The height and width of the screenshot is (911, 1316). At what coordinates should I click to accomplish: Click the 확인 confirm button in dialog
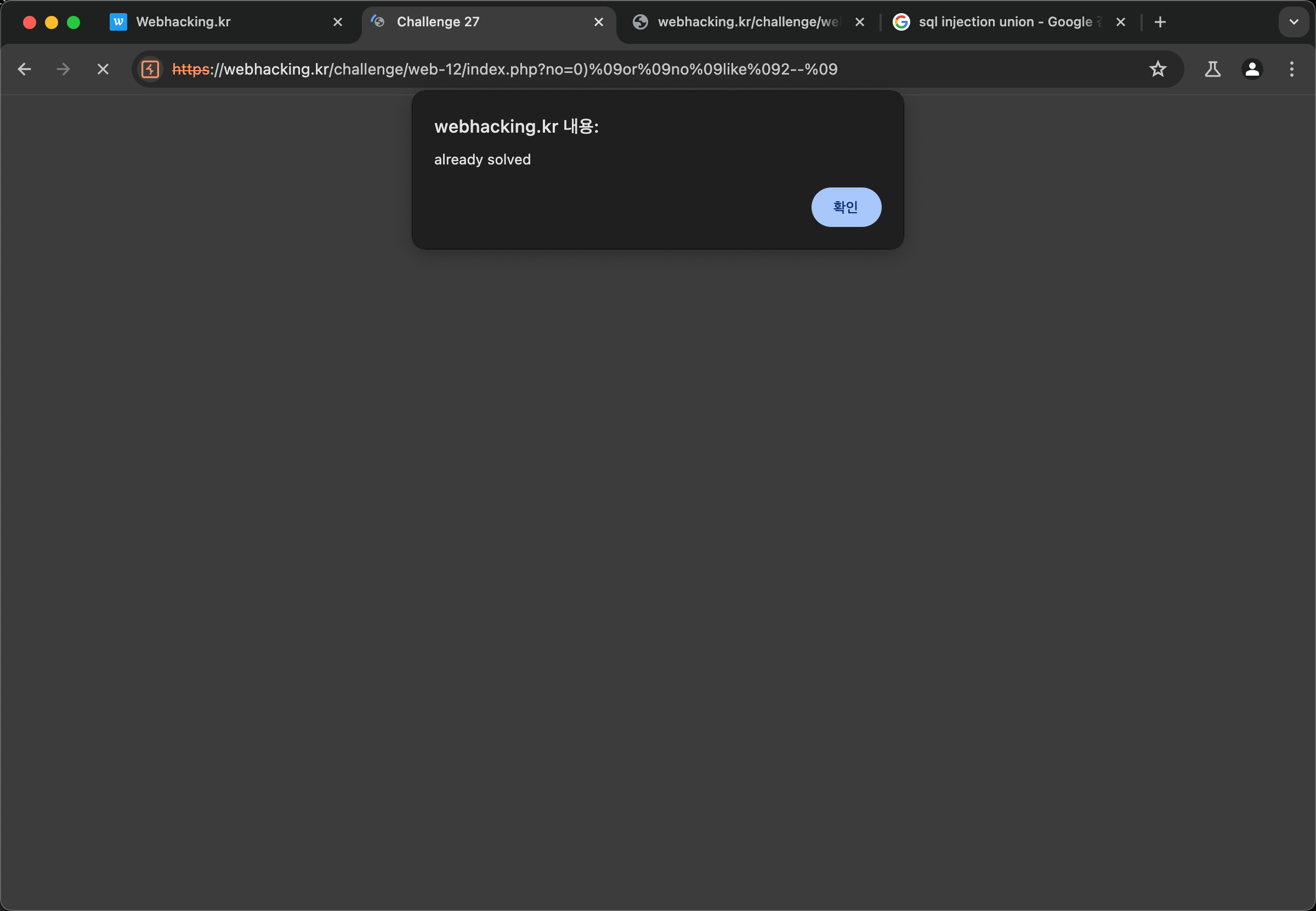pos(846,207)
